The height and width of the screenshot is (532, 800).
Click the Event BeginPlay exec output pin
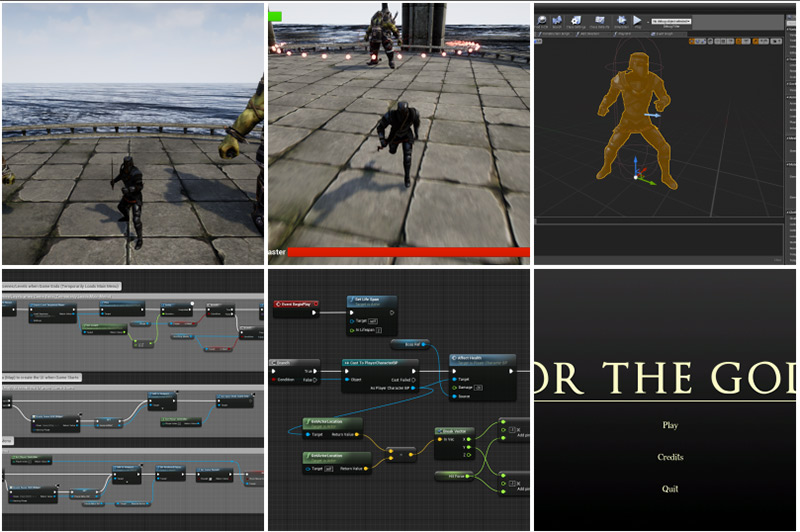tap(314, 313)
